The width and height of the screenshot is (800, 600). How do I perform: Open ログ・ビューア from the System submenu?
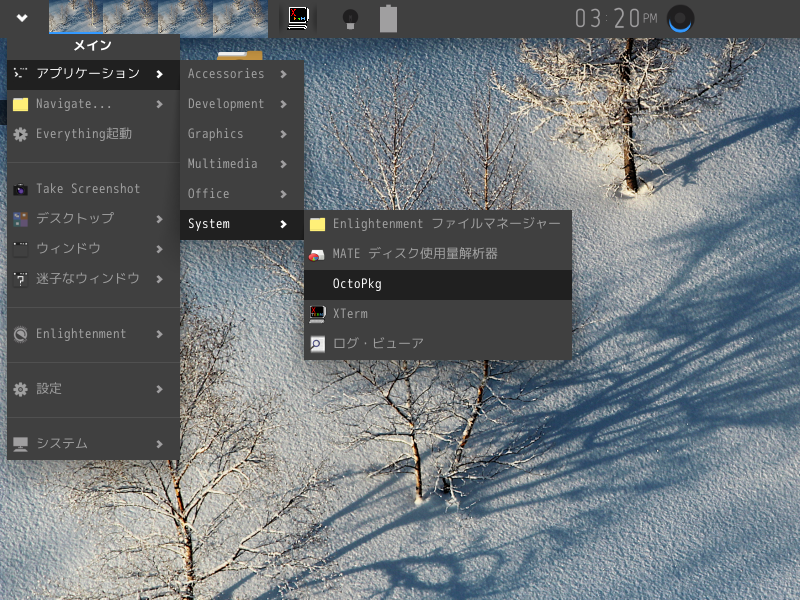pyautogui.click(x=438, y=344)
